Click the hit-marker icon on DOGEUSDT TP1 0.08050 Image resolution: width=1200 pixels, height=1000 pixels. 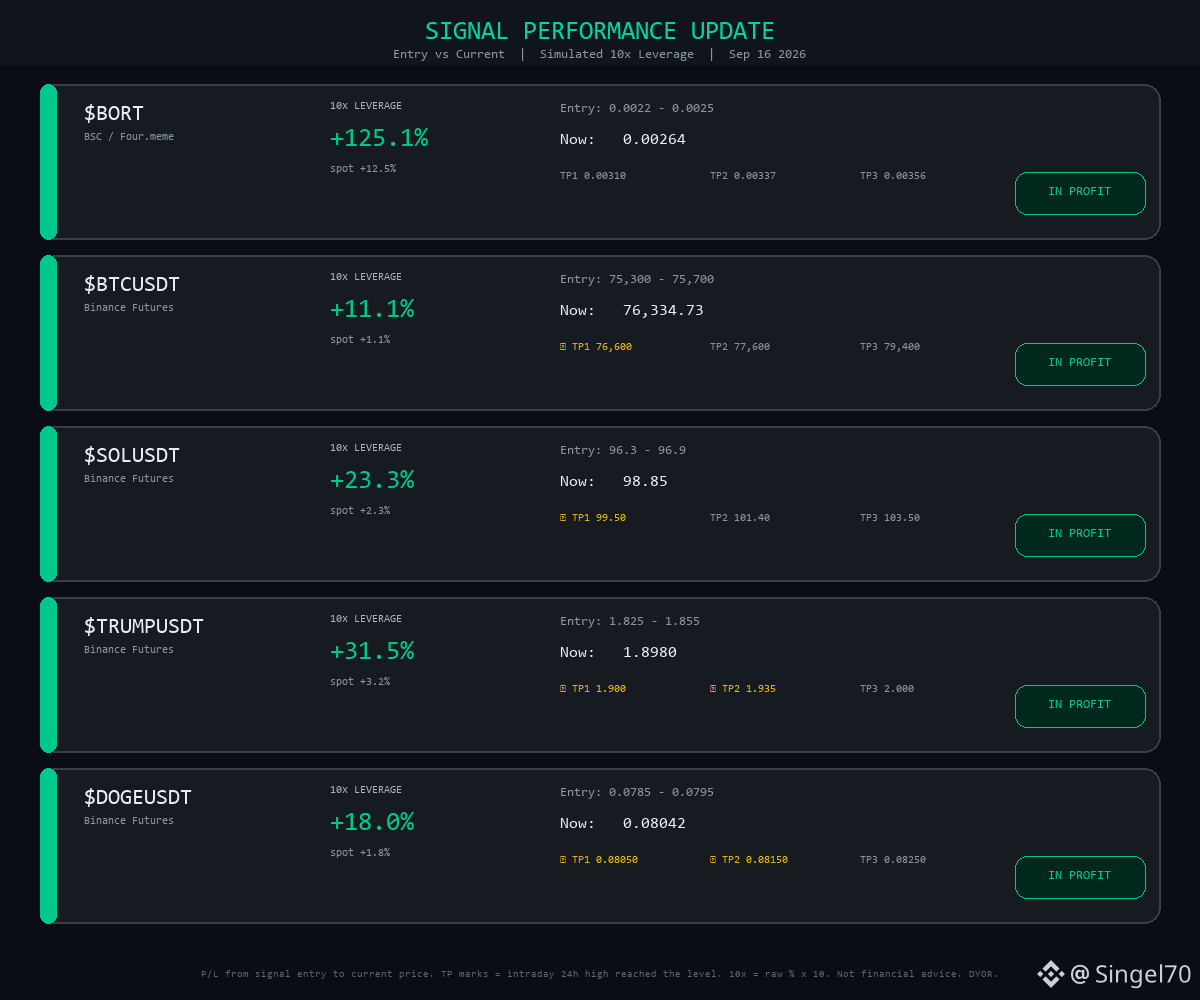[x=563, y=860]
